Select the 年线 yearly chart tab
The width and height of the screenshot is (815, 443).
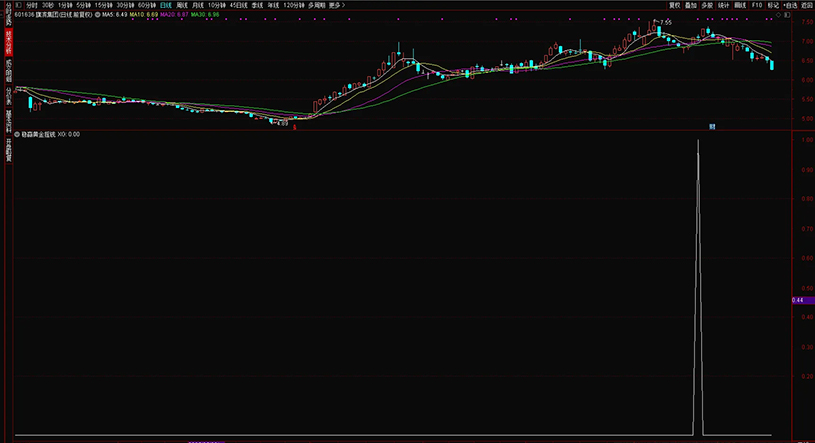[273, 5]
